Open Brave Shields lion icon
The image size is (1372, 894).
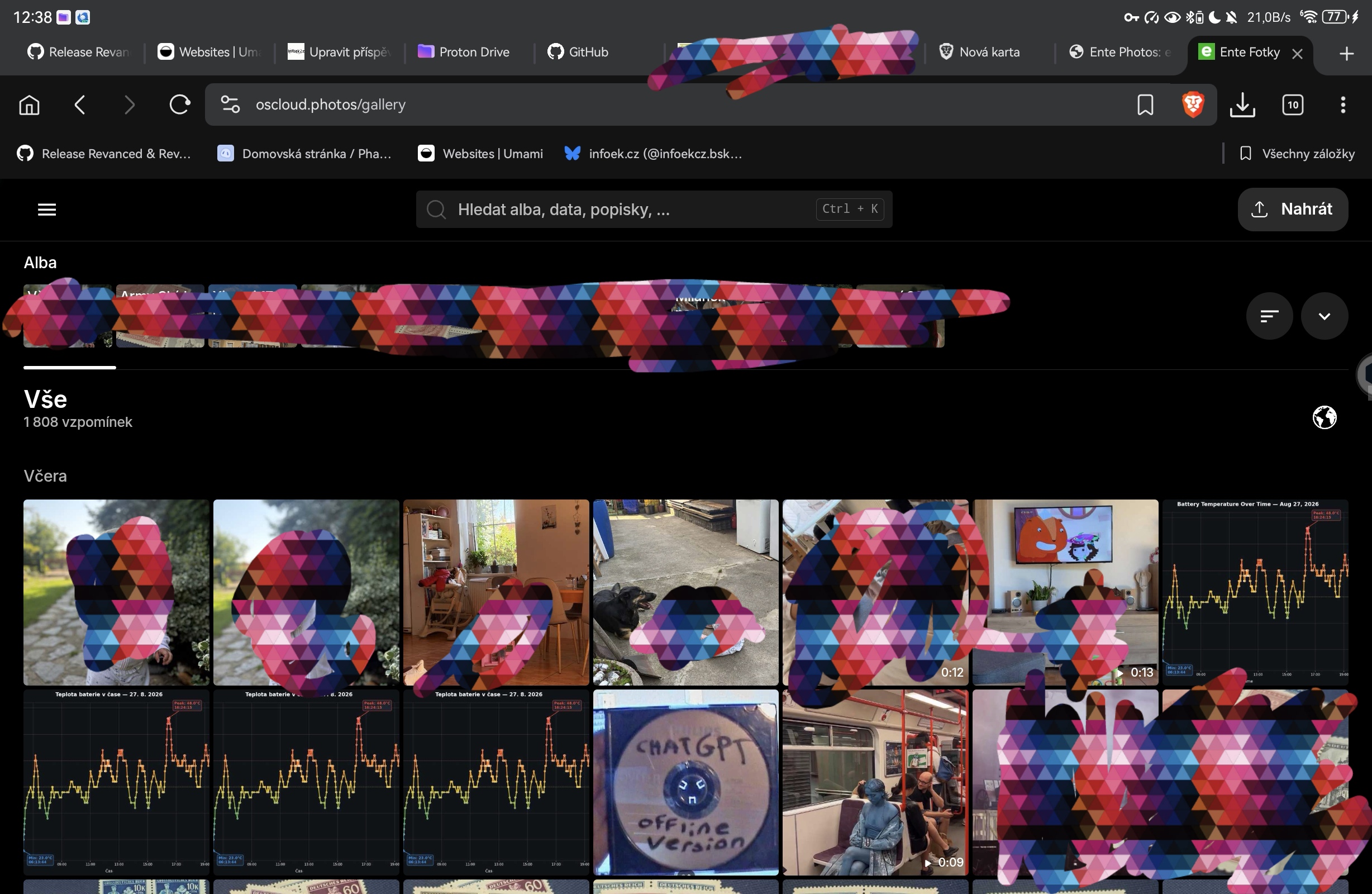click(1193, 104)
